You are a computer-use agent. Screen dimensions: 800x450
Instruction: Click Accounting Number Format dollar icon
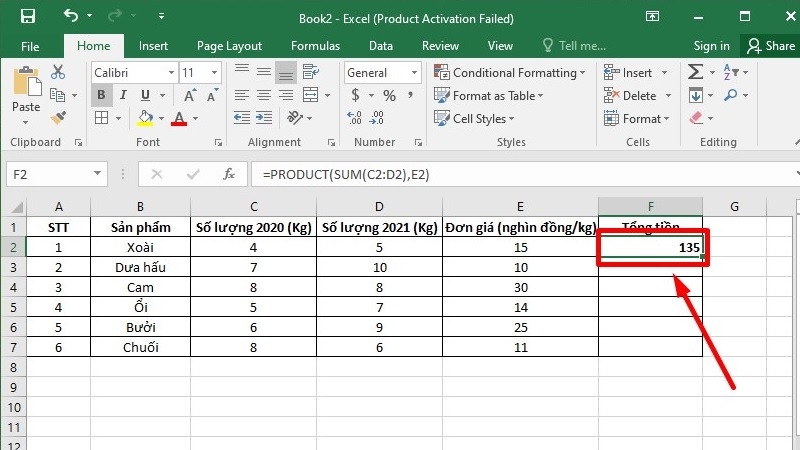point(356,95)
